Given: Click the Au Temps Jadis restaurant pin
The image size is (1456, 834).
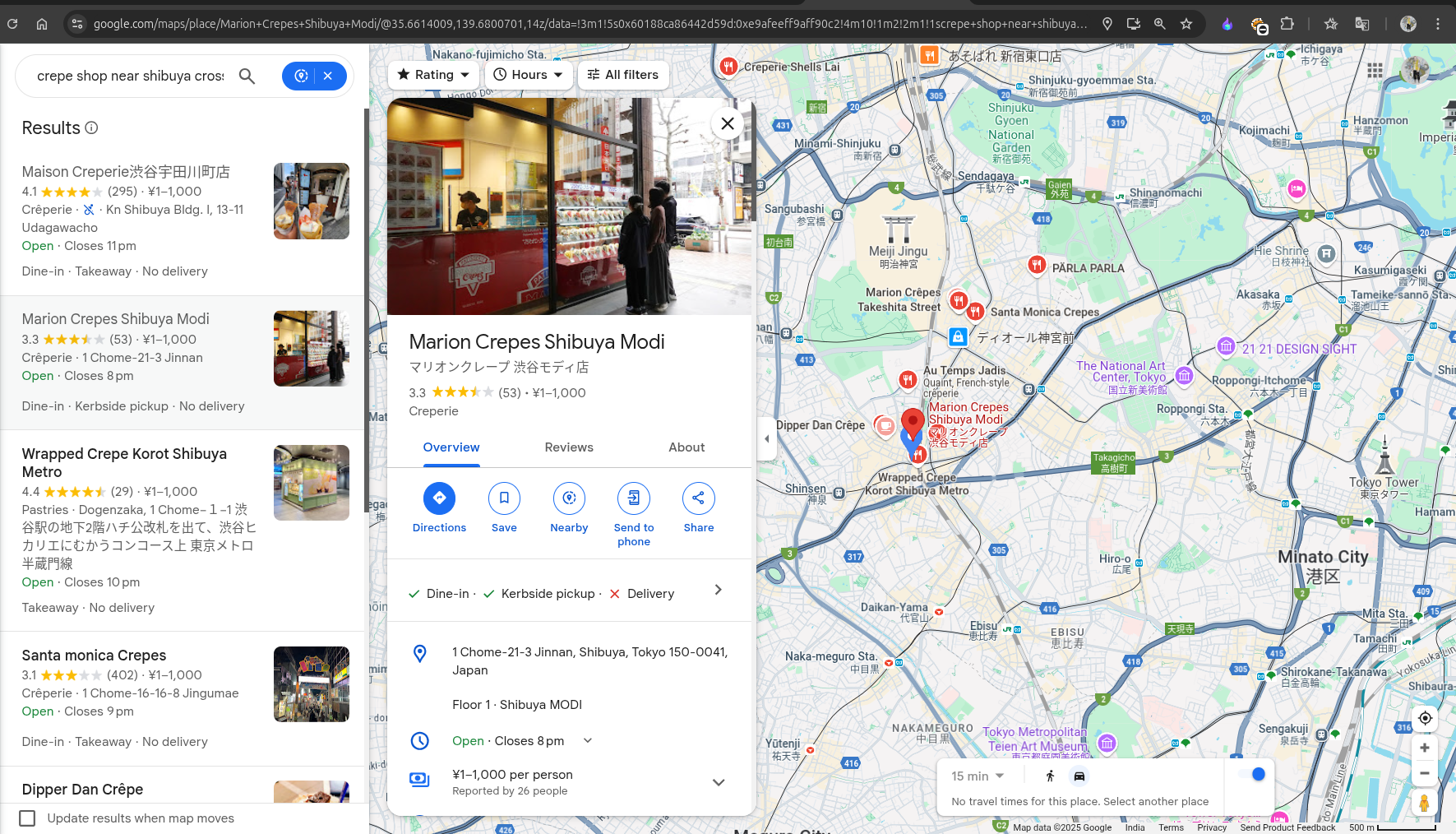Looking at the screenshot, I should pos(908,379).
